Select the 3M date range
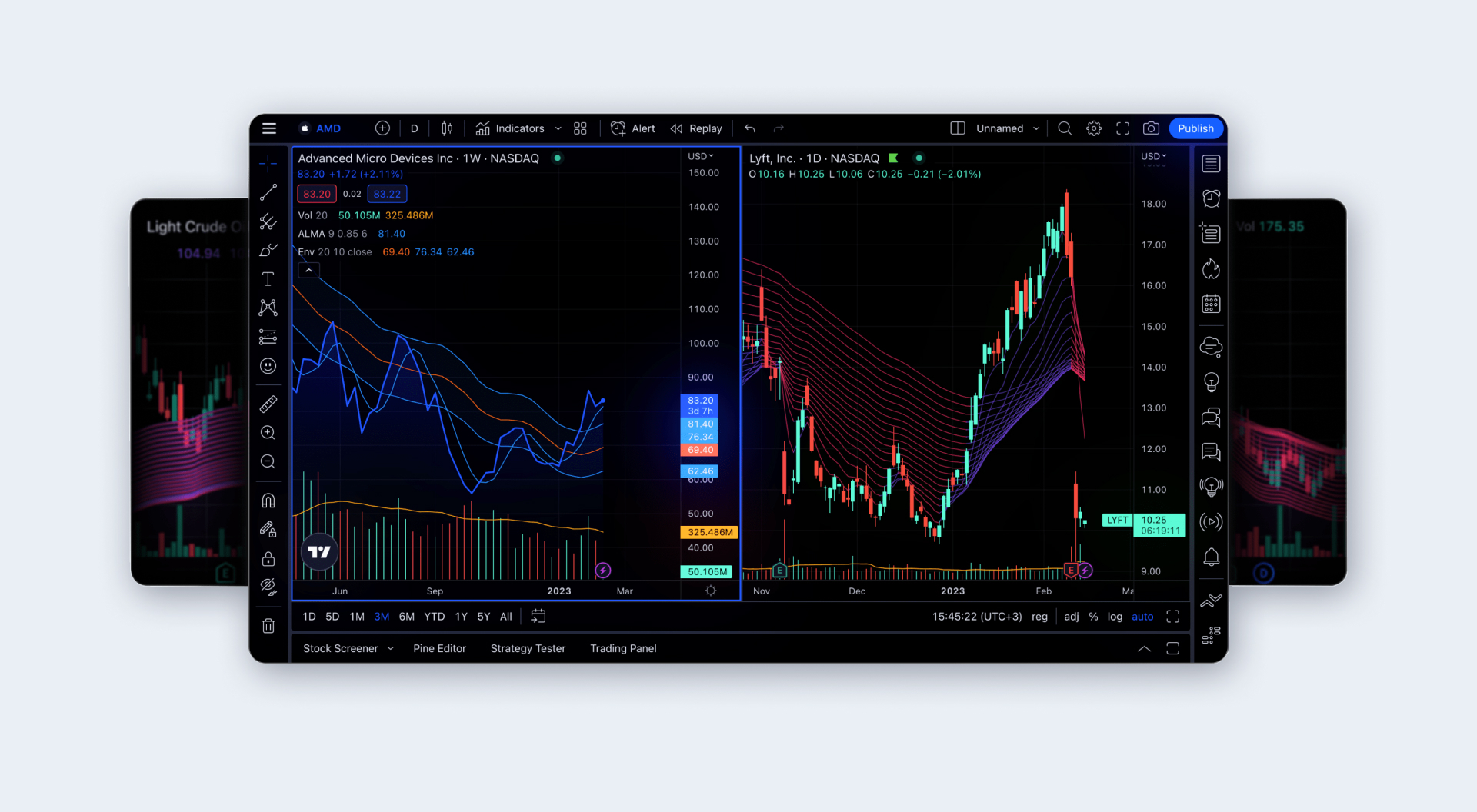 click(x=382, y=617)
